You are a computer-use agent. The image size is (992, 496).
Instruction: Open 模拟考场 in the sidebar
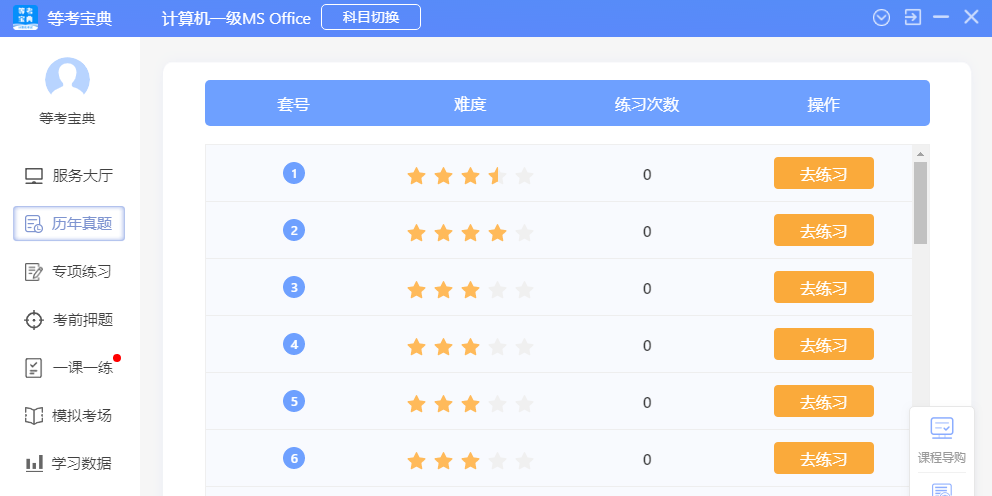coord(68,416)
